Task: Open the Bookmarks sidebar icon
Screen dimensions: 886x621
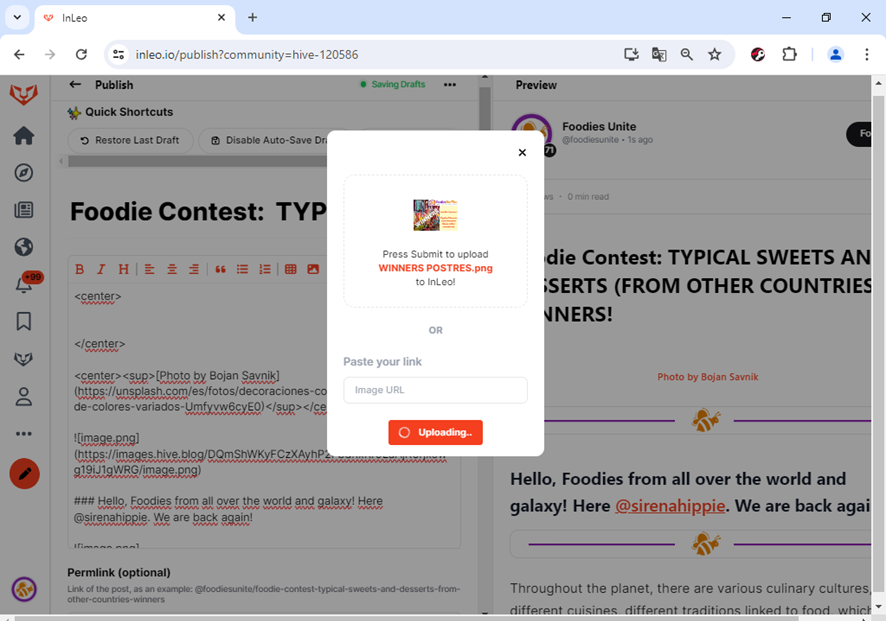Action: (x=24, y=322)
